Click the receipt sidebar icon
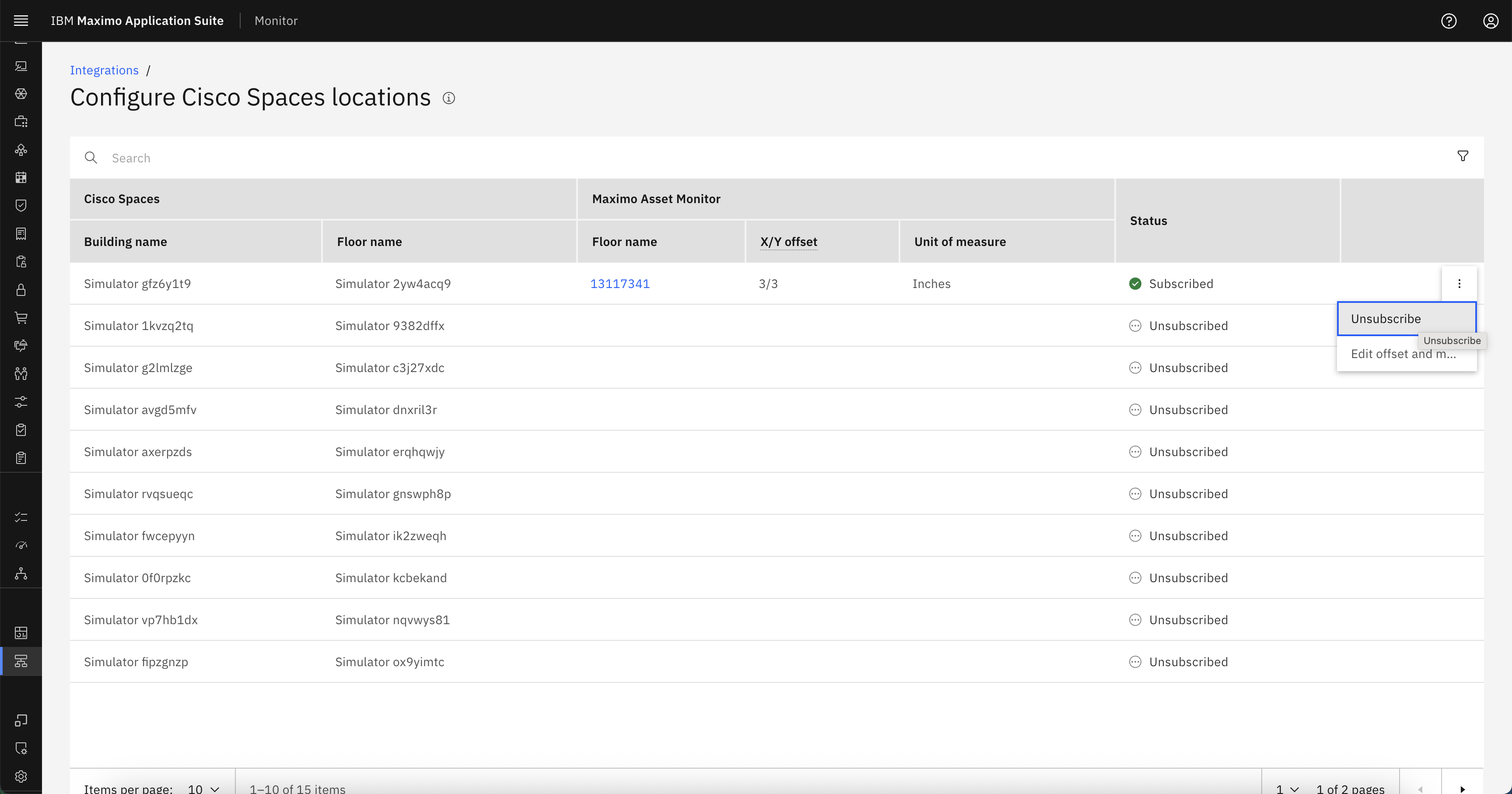Screen dimensions: 1512x794 click(21, 234)
